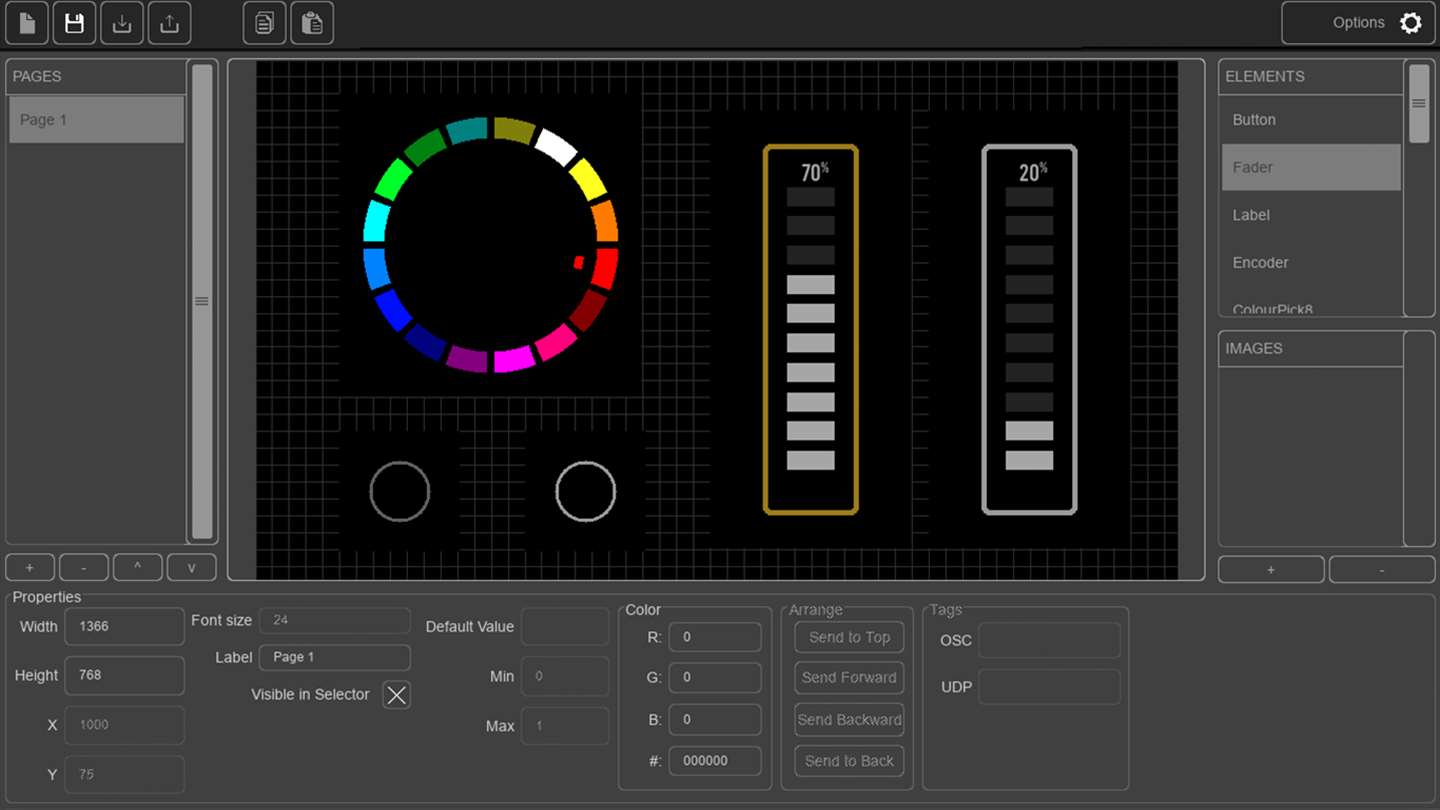Add a new page with the + button
1440x810 pixels.
tap(30, 567)
